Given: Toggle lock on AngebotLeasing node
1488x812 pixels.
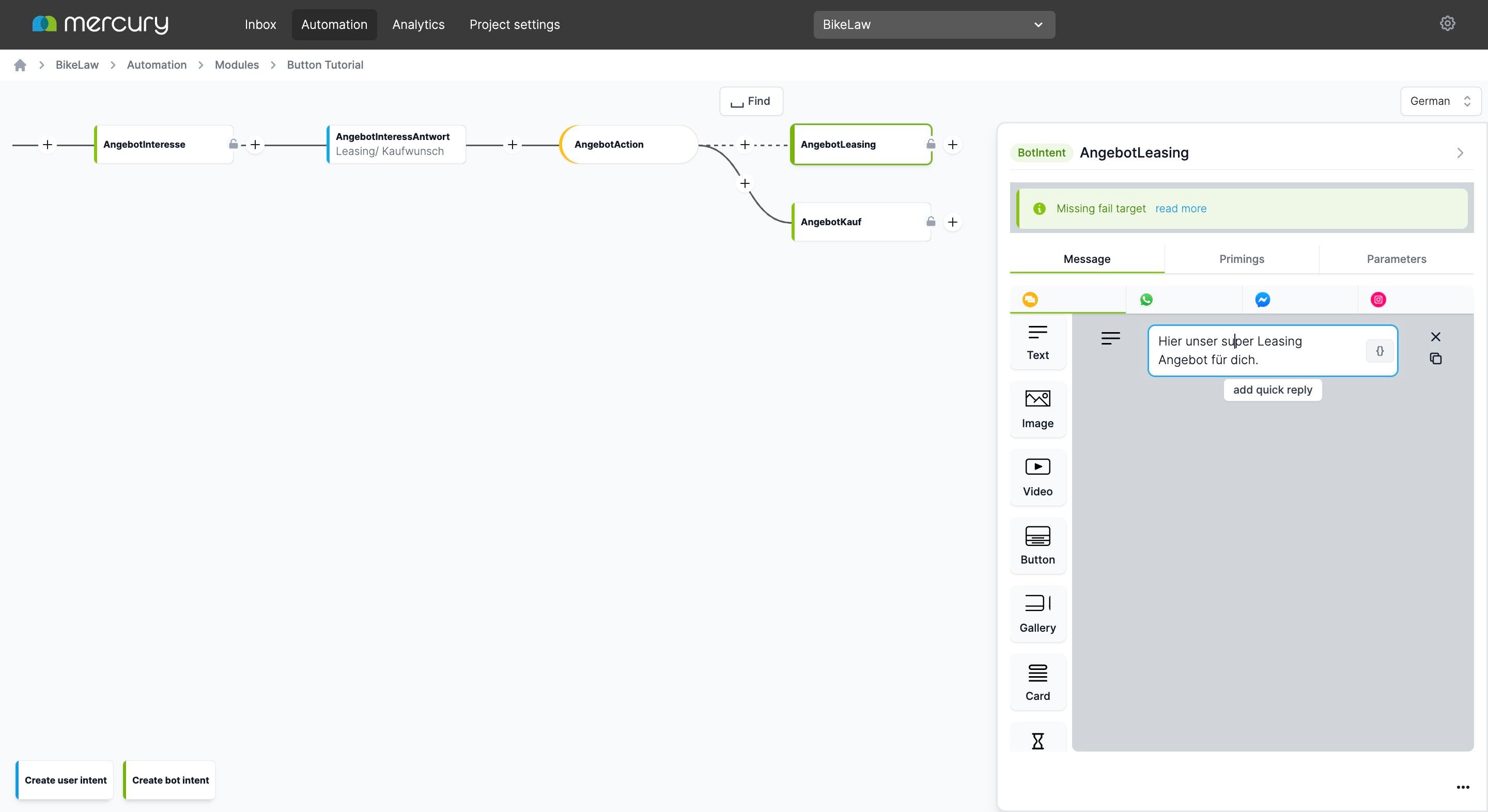Looking at the screenshot, I should (931, 144).
